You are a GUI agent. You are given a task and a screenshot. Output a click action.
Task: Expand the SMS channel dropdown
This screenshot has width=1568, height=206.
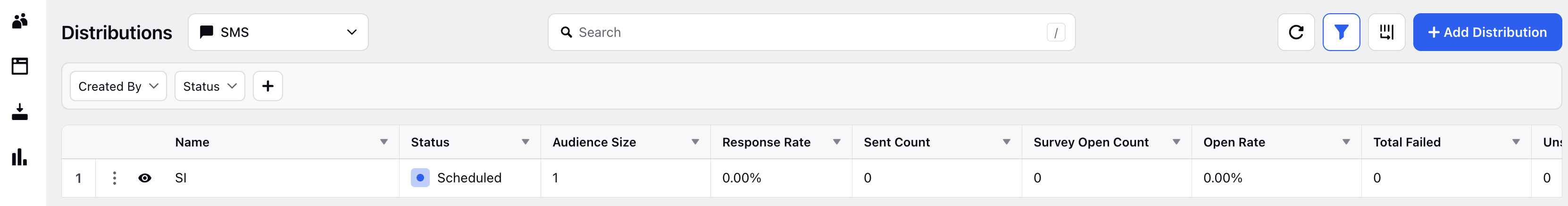[x=278, y=32]
